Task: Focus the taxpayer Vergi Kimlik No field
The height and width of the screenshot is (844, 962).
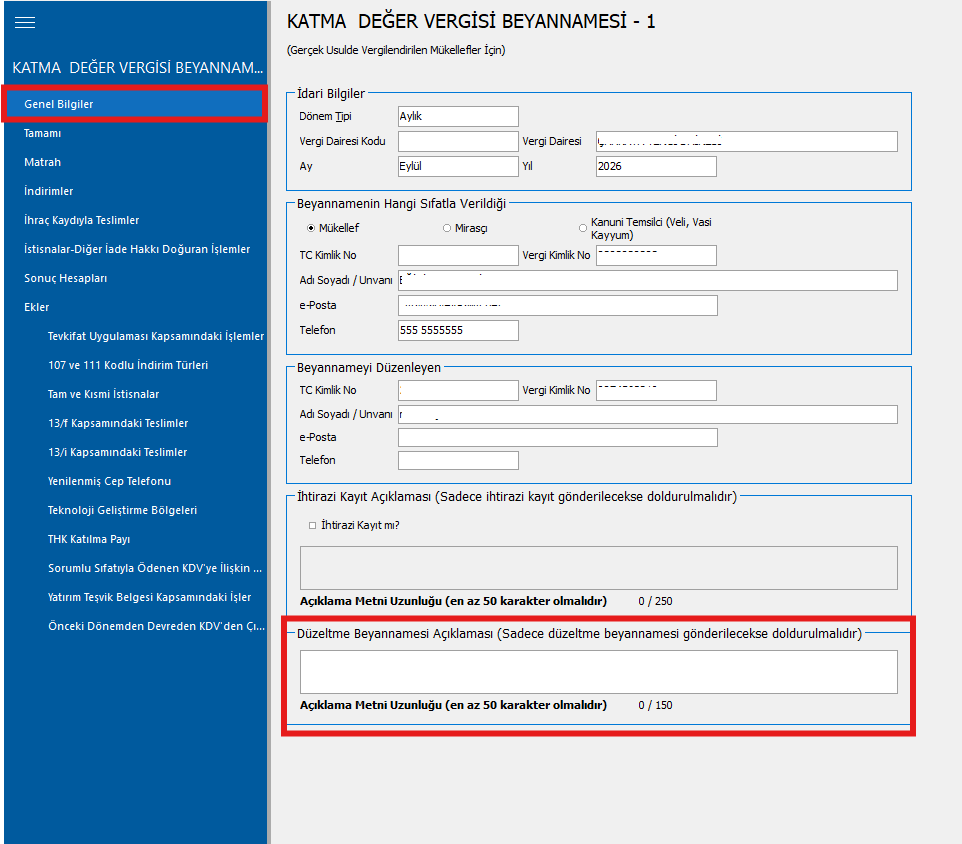Action: pos(656,255)
